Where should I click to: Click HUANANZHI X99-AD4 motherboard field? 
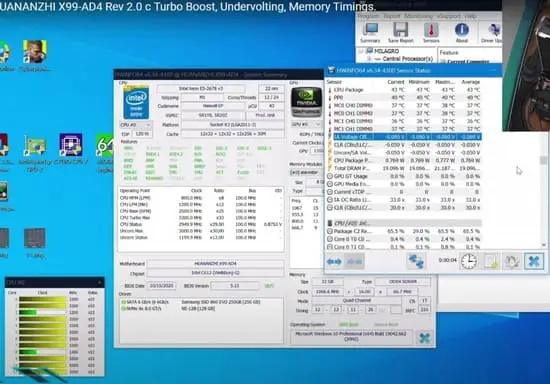tap(215, 263)
